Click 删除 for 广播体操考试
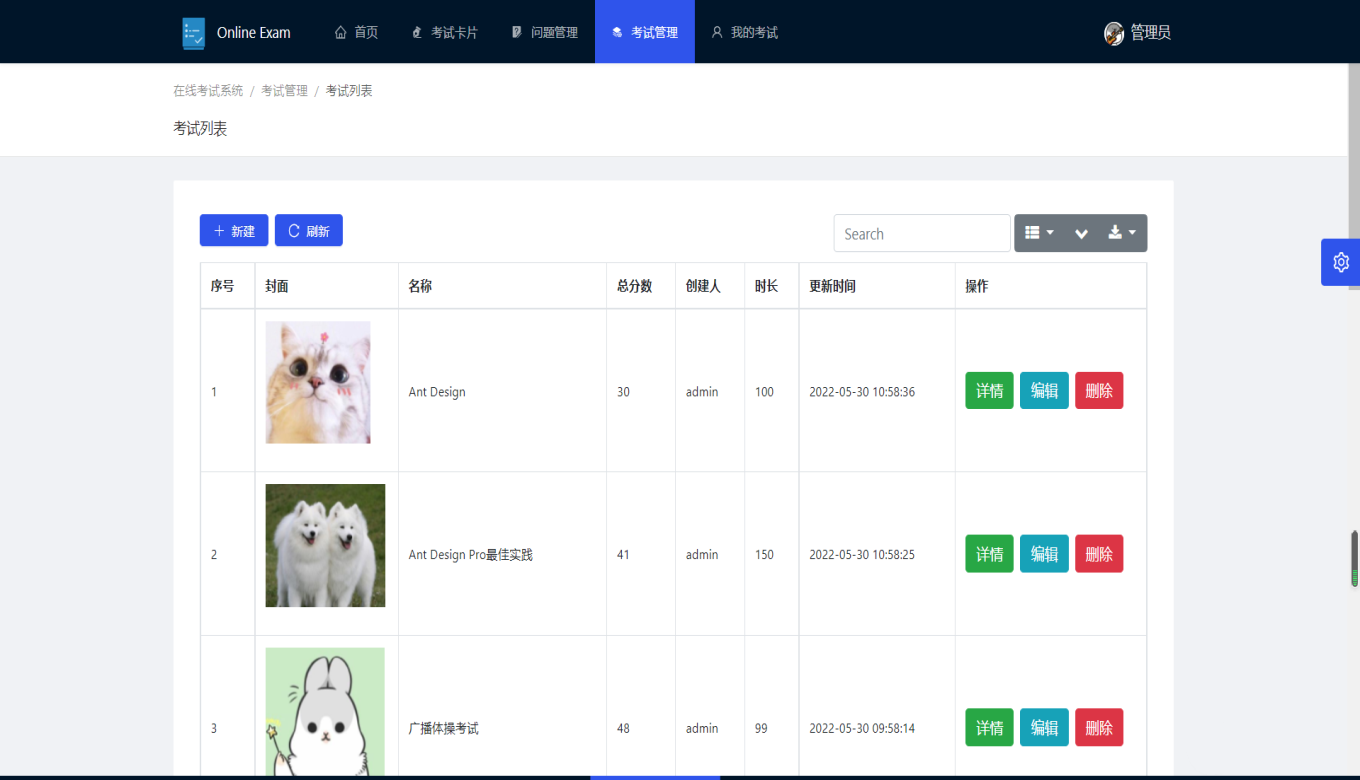 pyautogui.click(x=1099, y=728)
